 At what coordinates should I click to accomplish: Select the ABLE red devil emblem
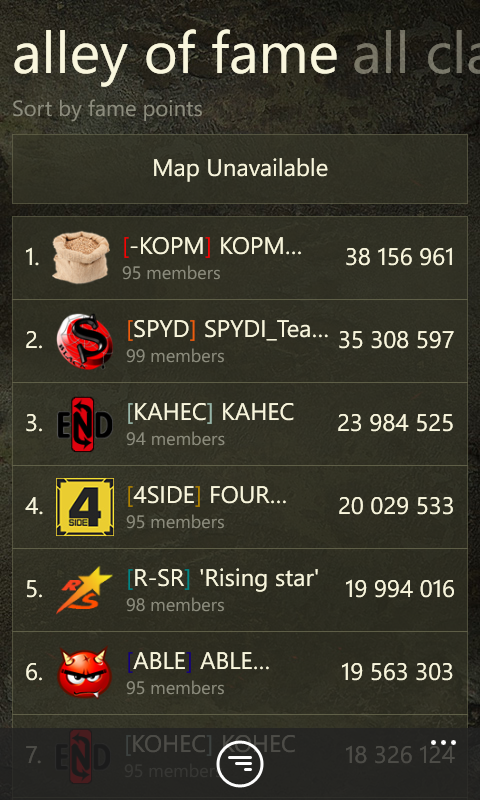[84, 673]
